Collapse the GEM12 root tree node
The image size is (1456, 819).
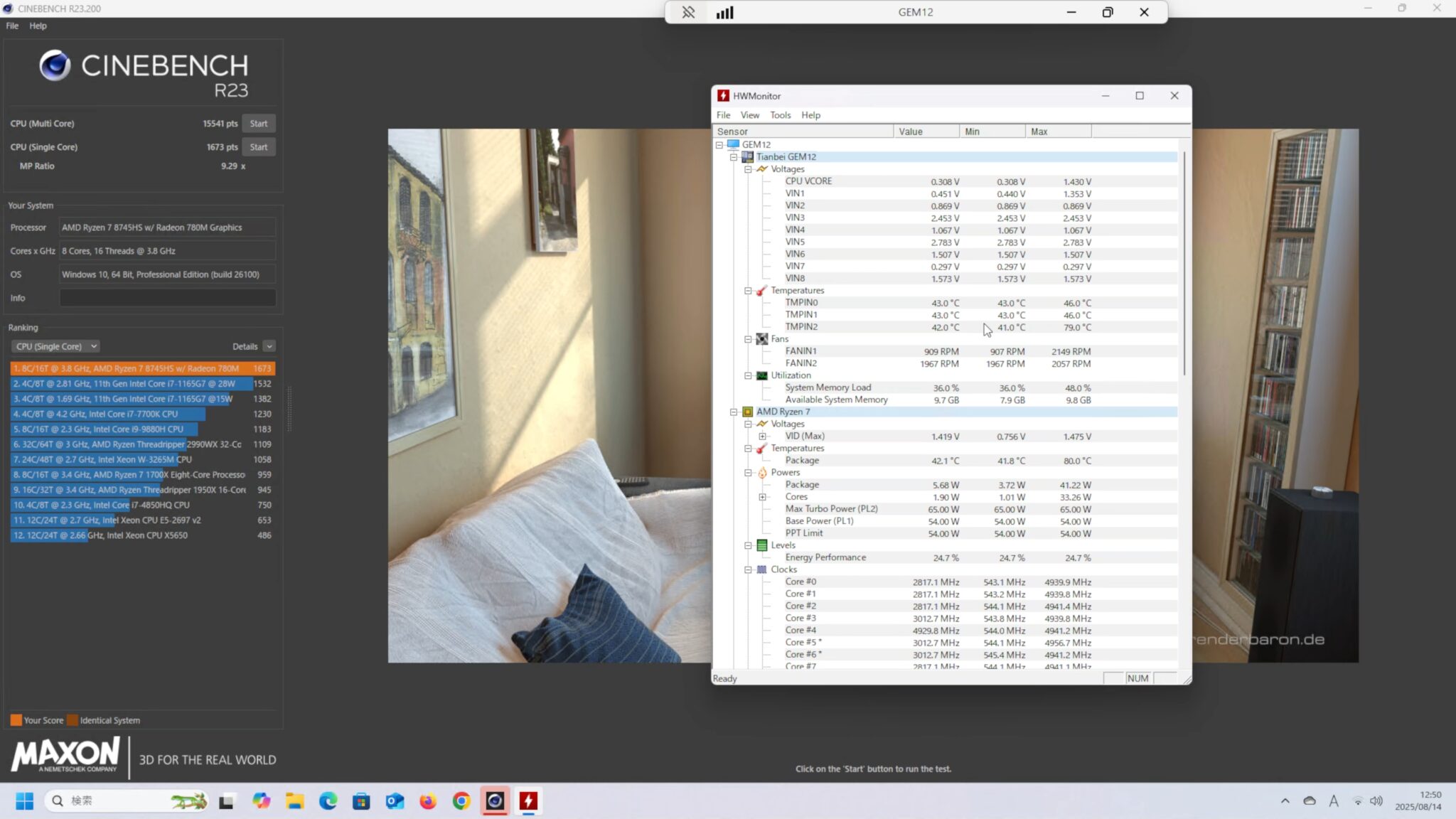click(719, 144)
